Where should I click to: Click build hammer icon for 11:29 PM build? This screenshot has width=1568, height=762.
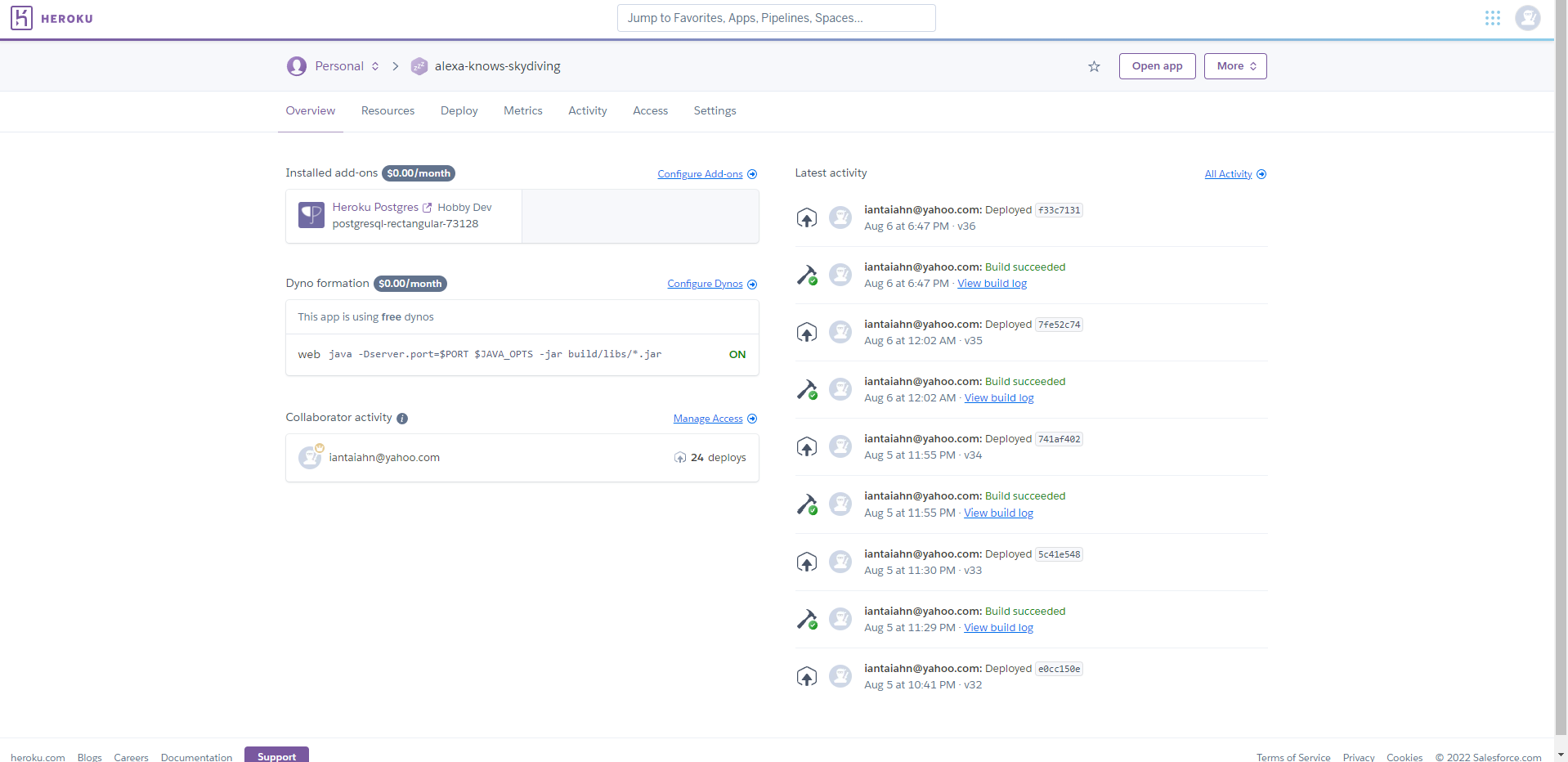807,620
